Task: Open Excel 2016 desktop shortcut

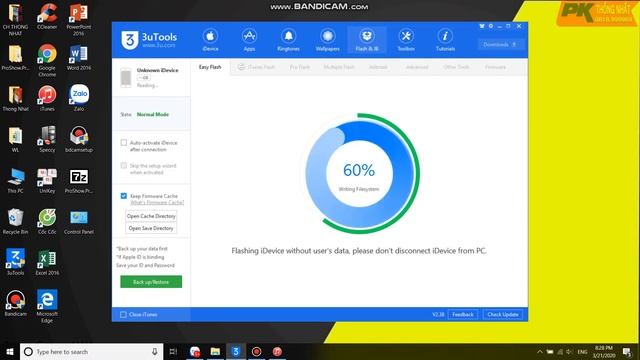Action: pos(47,262)
